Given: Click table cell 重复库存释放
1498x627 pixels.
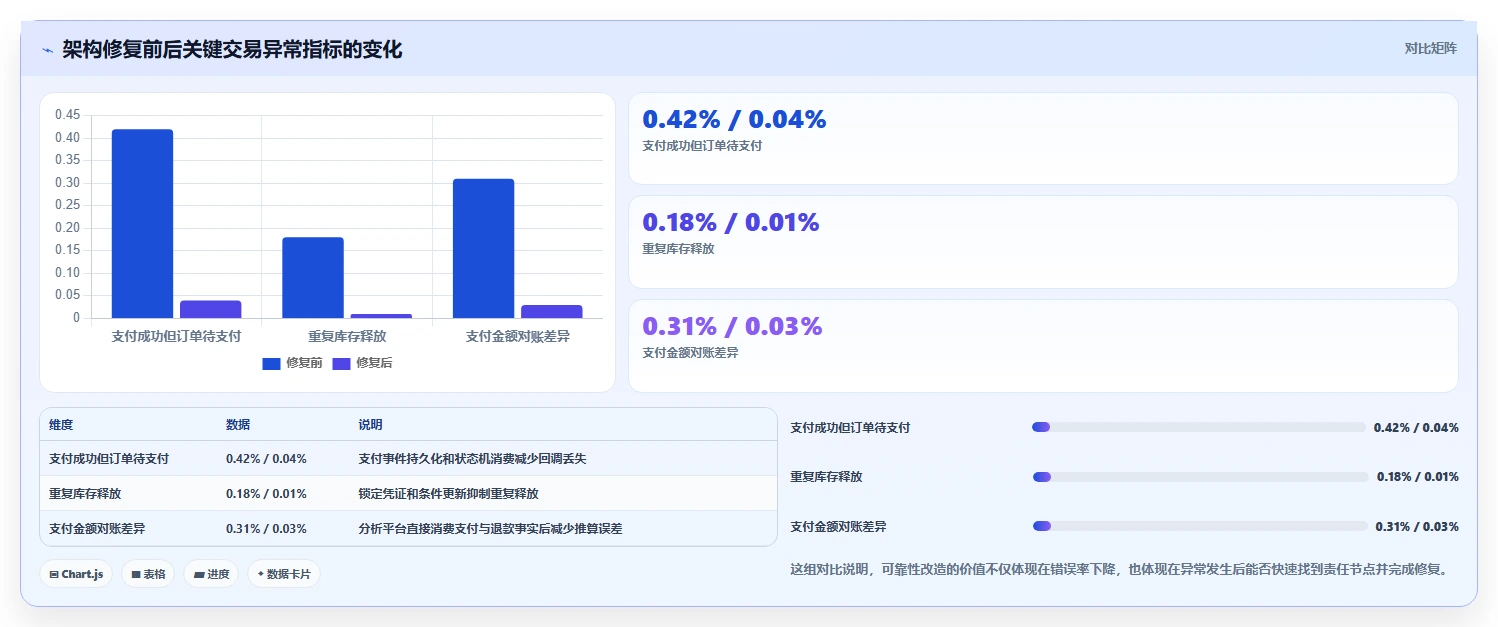Looking at the screenshot, I should pyautogui.click(x=85, y=494).
